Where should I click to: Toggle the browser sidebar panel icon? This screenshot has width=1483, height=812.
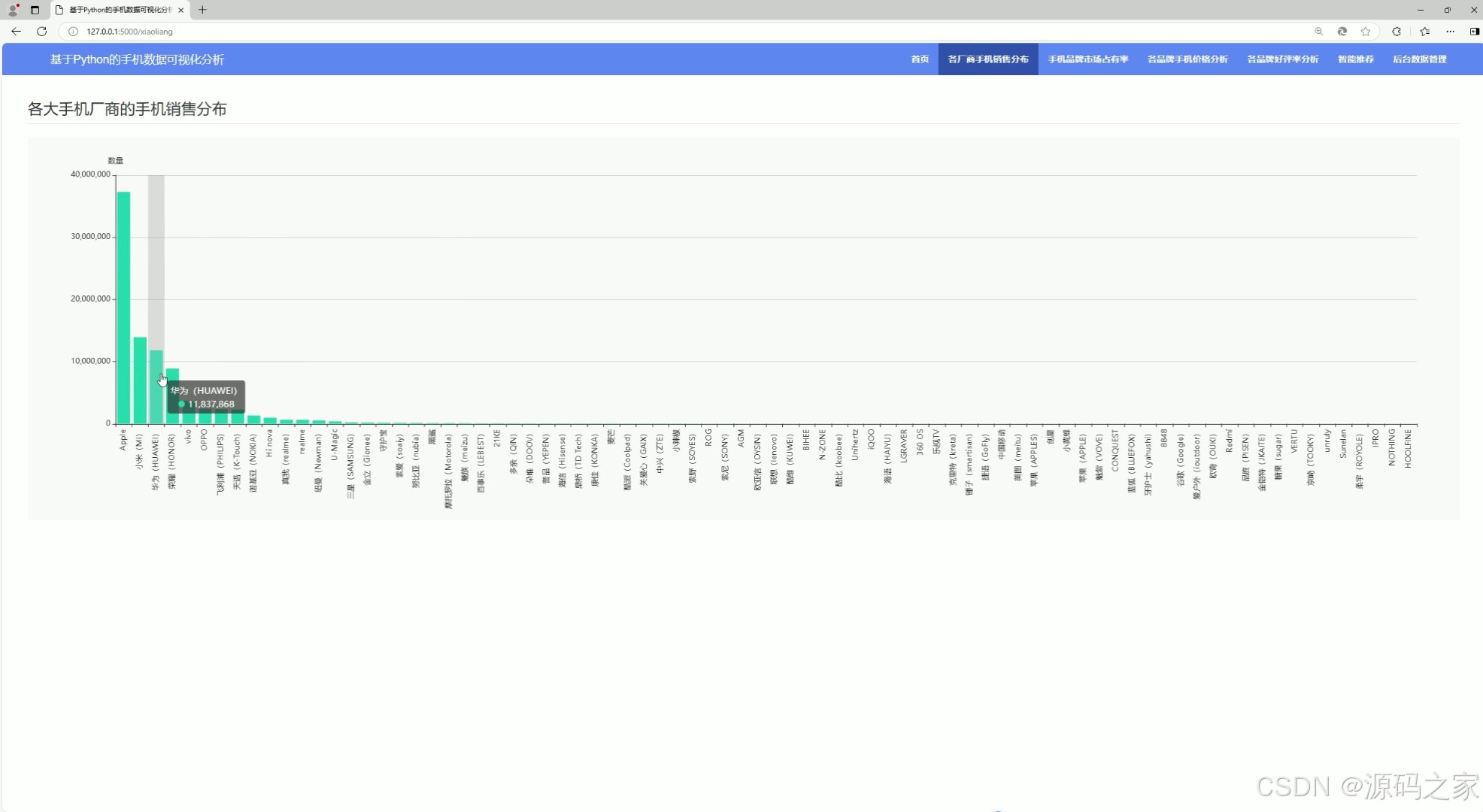click(x=1474, y=32)
